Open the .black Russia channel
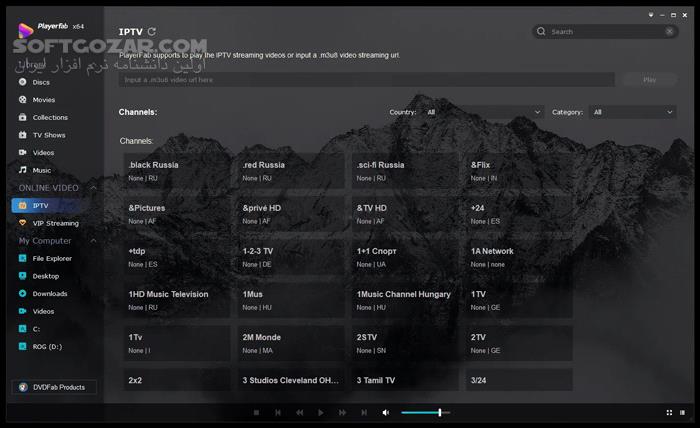This screenshot has width=700, height=428. pyautogui.click(x=177, y=170)
